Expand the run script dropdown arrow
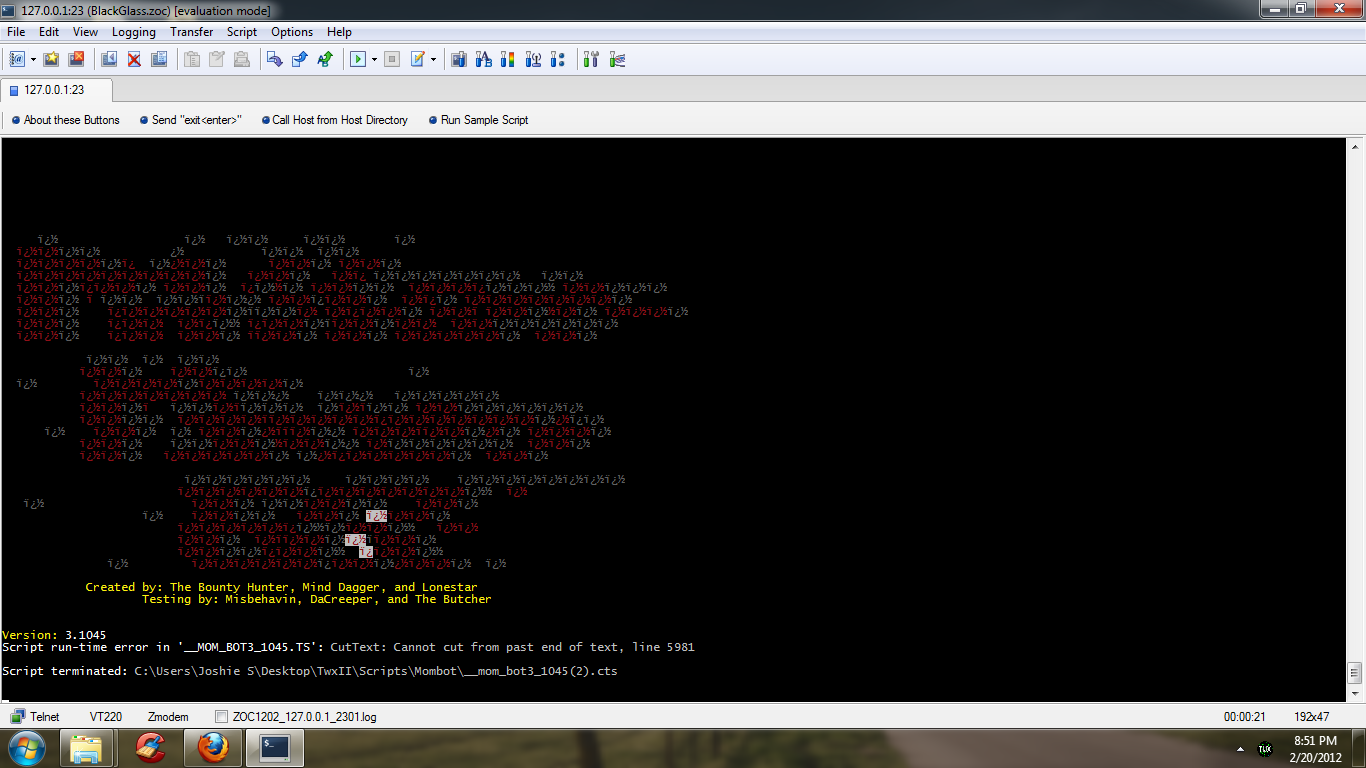Screen dimensions: 1366x768 tap(374, 60)
